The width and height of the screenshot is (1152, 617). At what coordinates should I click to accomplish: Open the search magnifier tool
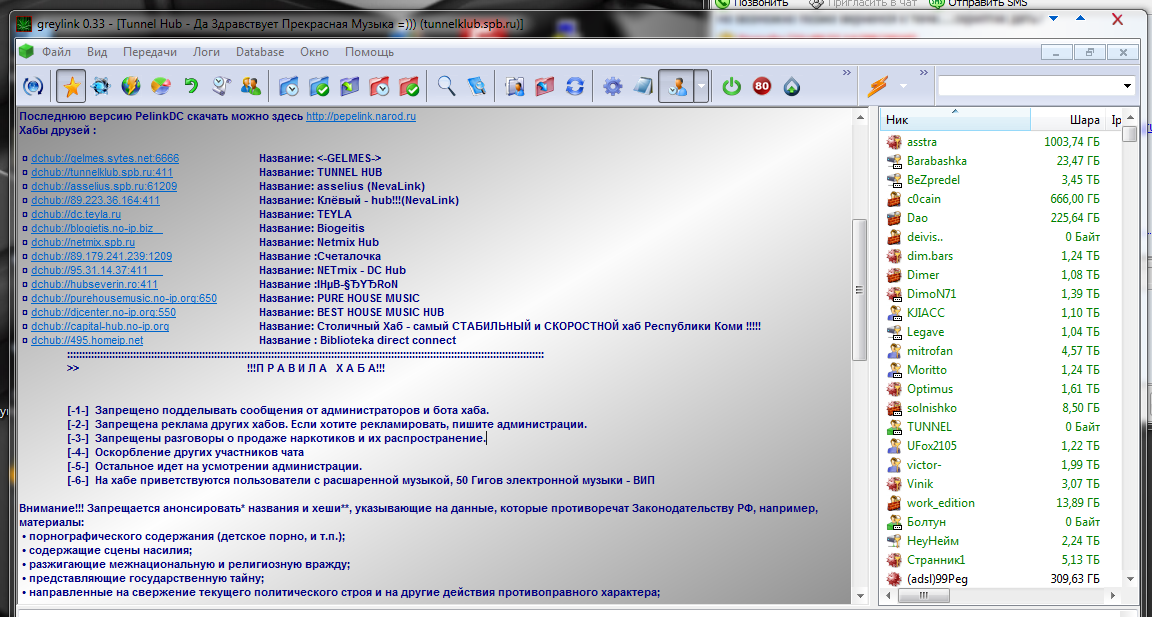tap(446, 87)
